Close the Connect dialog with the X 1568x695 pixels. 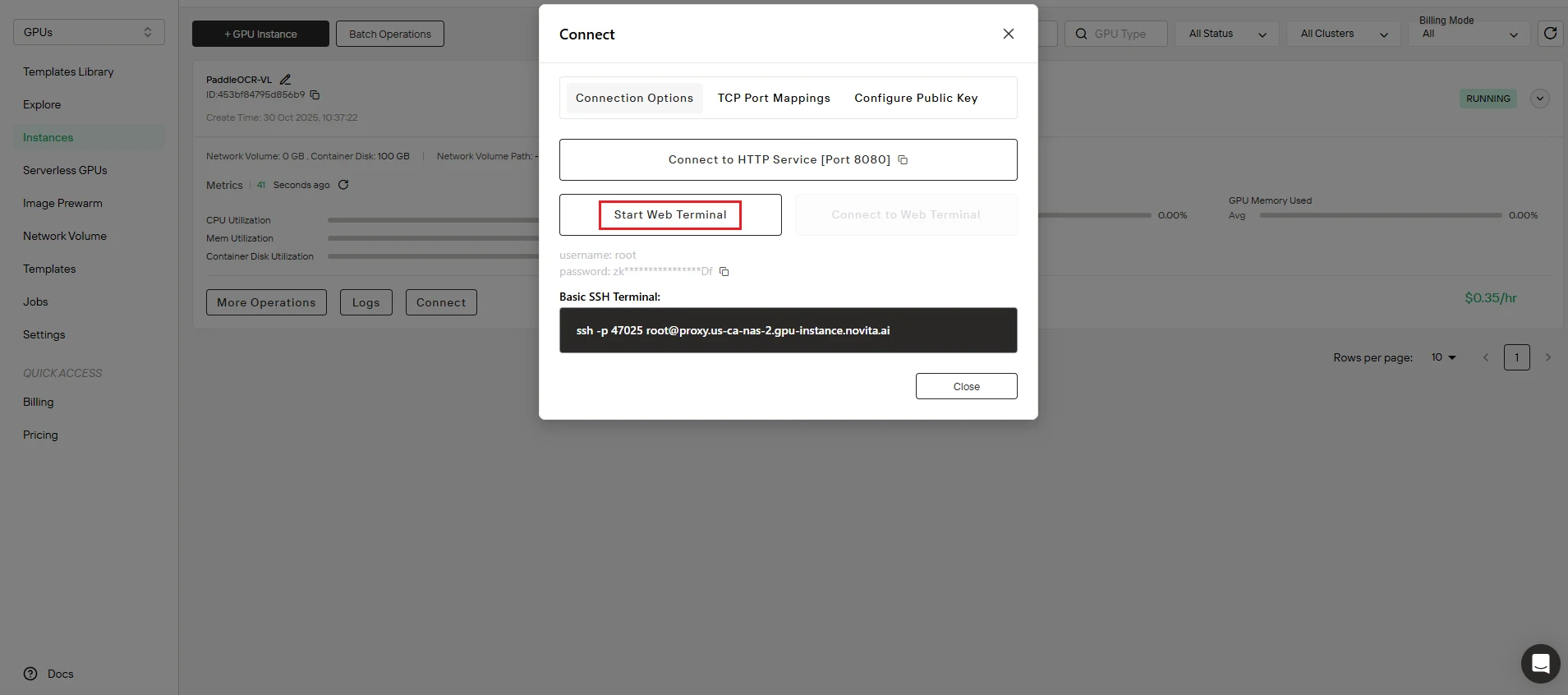1009,34
